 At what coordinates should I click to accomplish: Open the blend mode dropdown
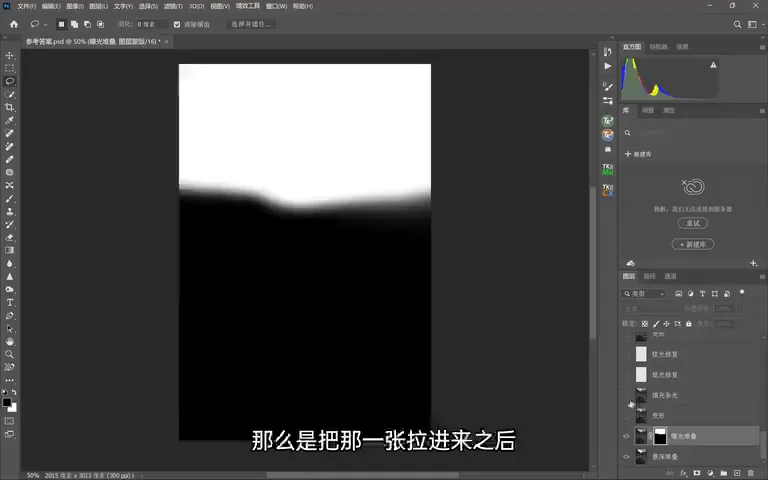coord(650,309)
